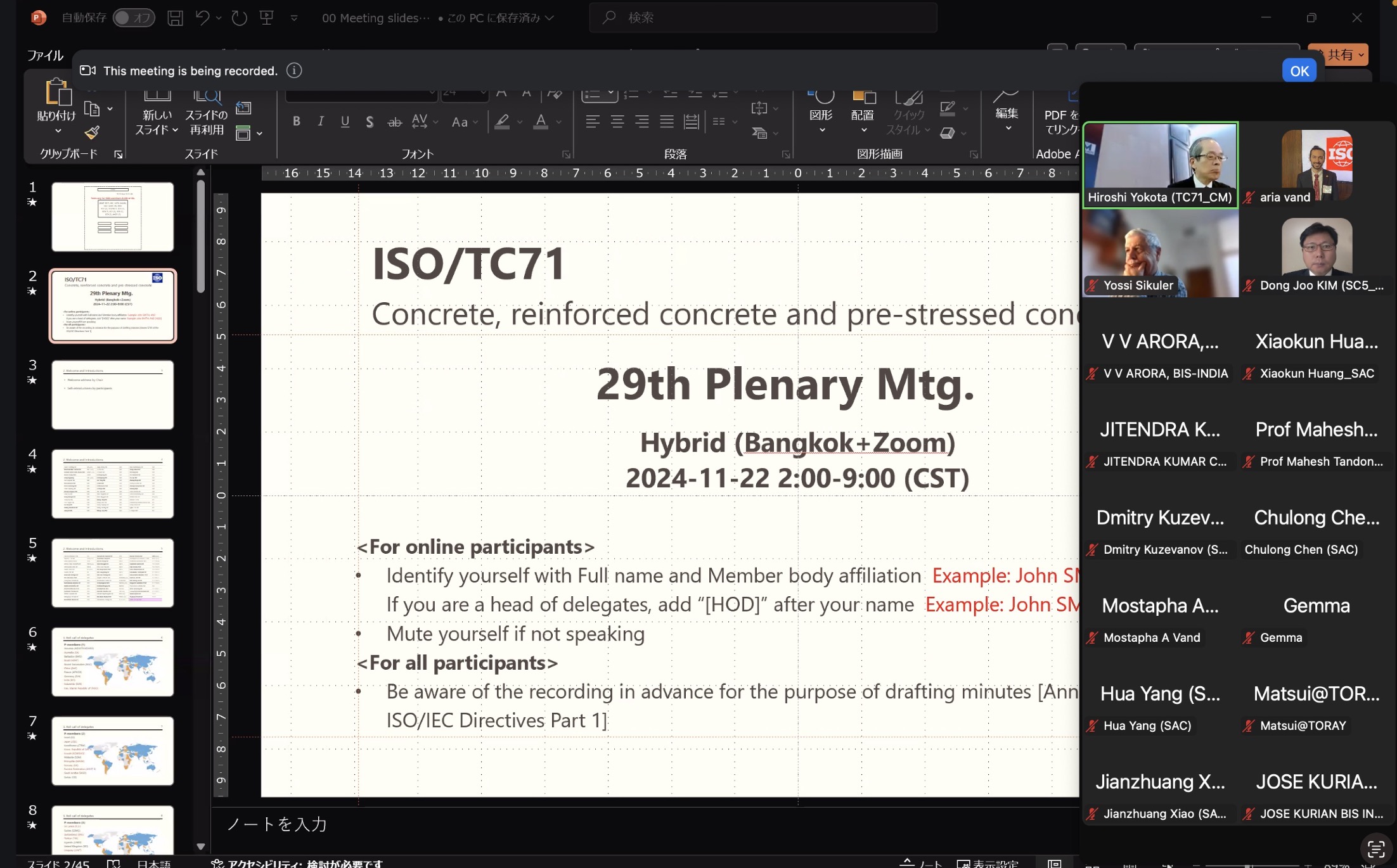Screen dimensions: 1397x868
Task: Click the Save disk icon
Action: 175,18
